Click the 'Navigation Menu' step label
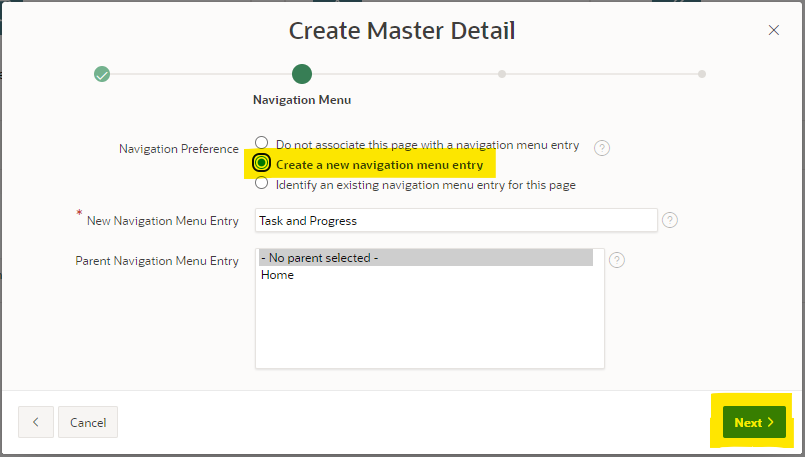Viewport: 805px width, 457px height. (x=301, y=100)
